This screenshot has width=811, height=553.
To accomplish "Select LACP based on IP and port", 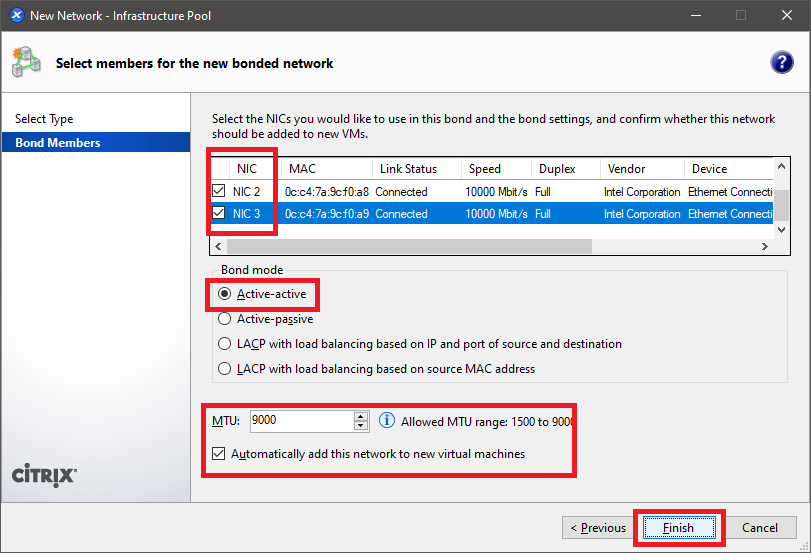I will (x=225, y=344).
